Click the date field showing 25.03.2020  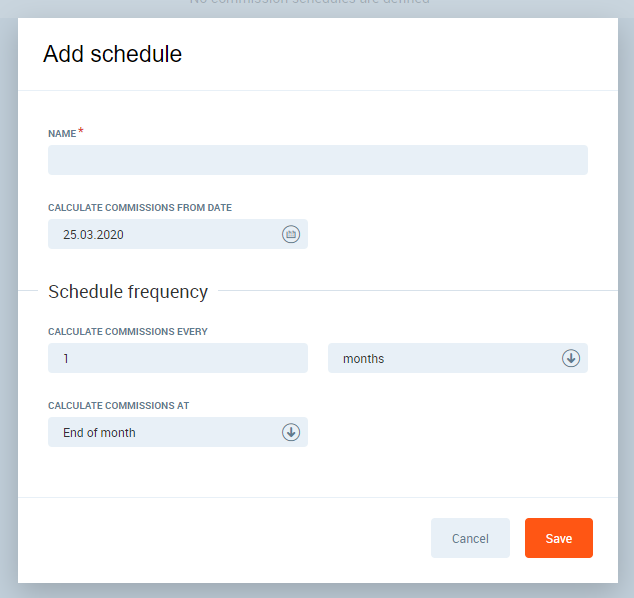(160, 234)
